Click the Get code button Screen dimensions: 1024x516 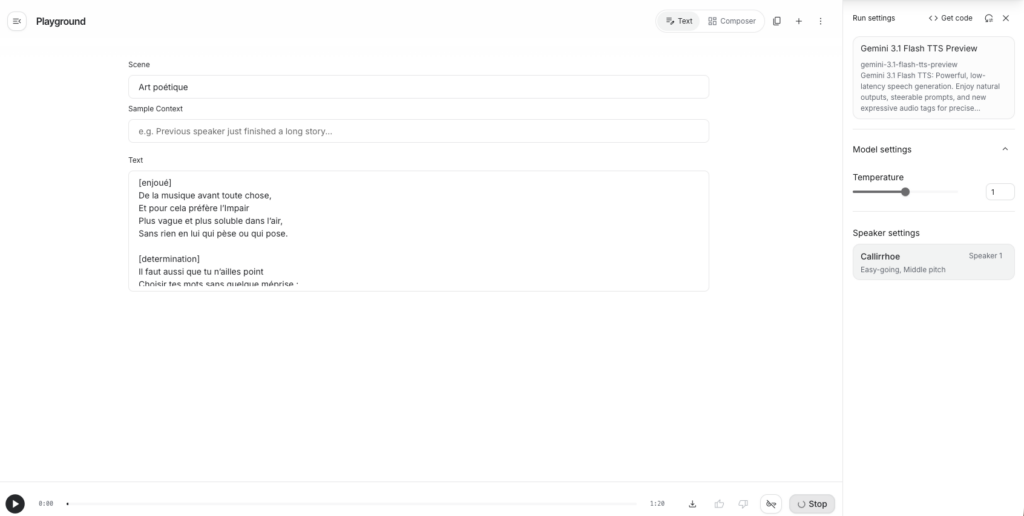950,18
